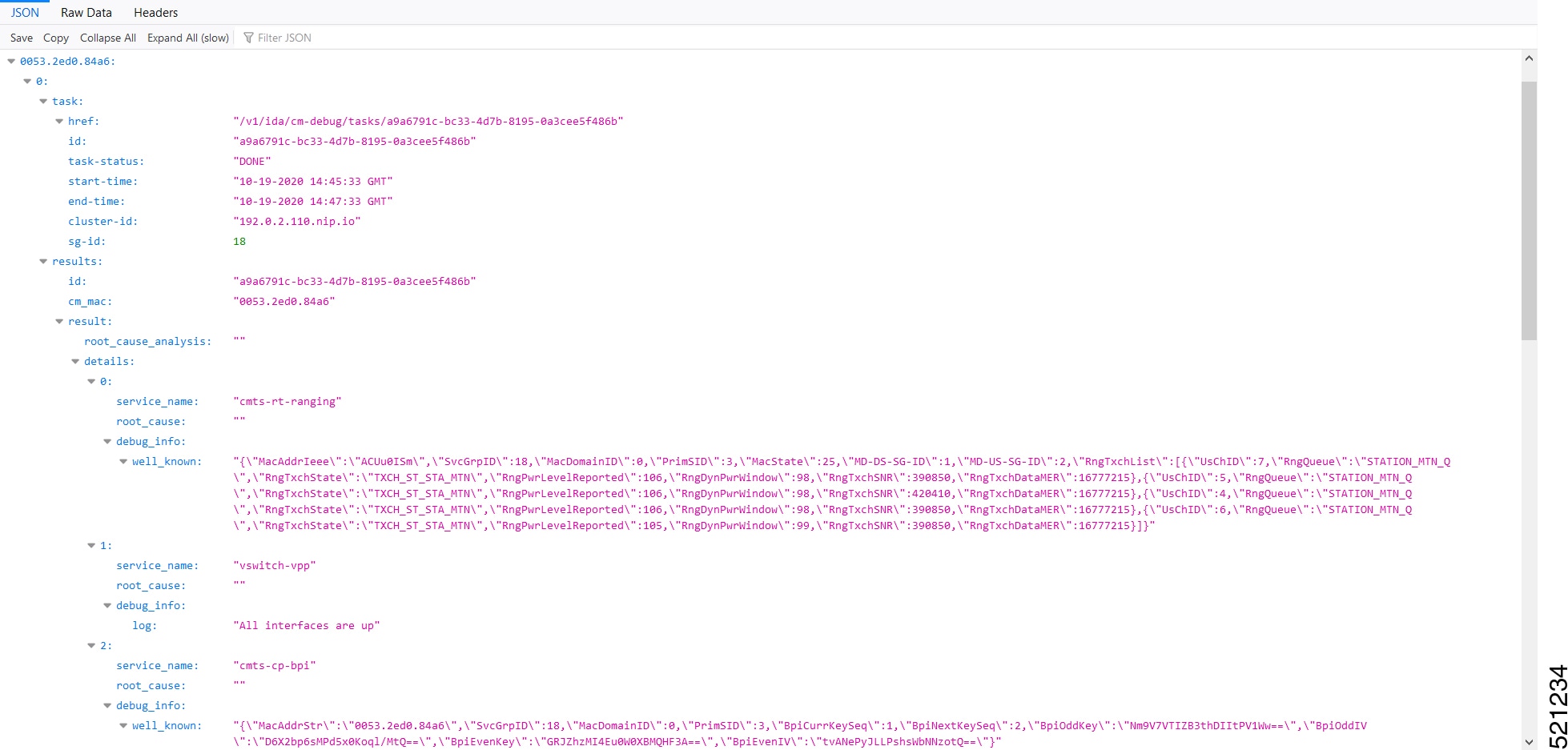Open the Raw Data tab

point(86,12)
